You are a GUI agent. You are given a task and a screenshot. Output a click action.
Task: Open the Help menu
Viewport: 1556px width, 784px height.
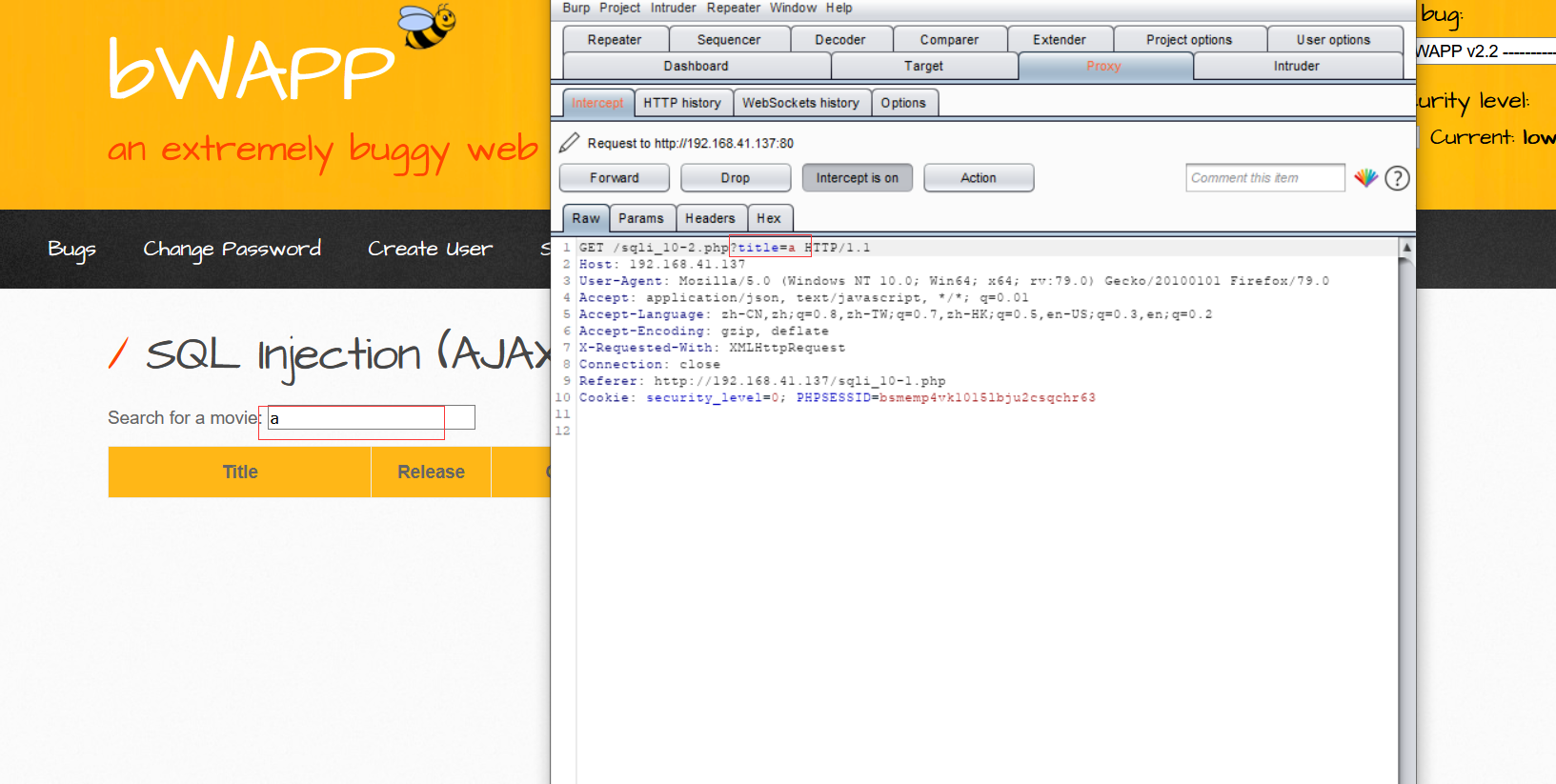839,8
